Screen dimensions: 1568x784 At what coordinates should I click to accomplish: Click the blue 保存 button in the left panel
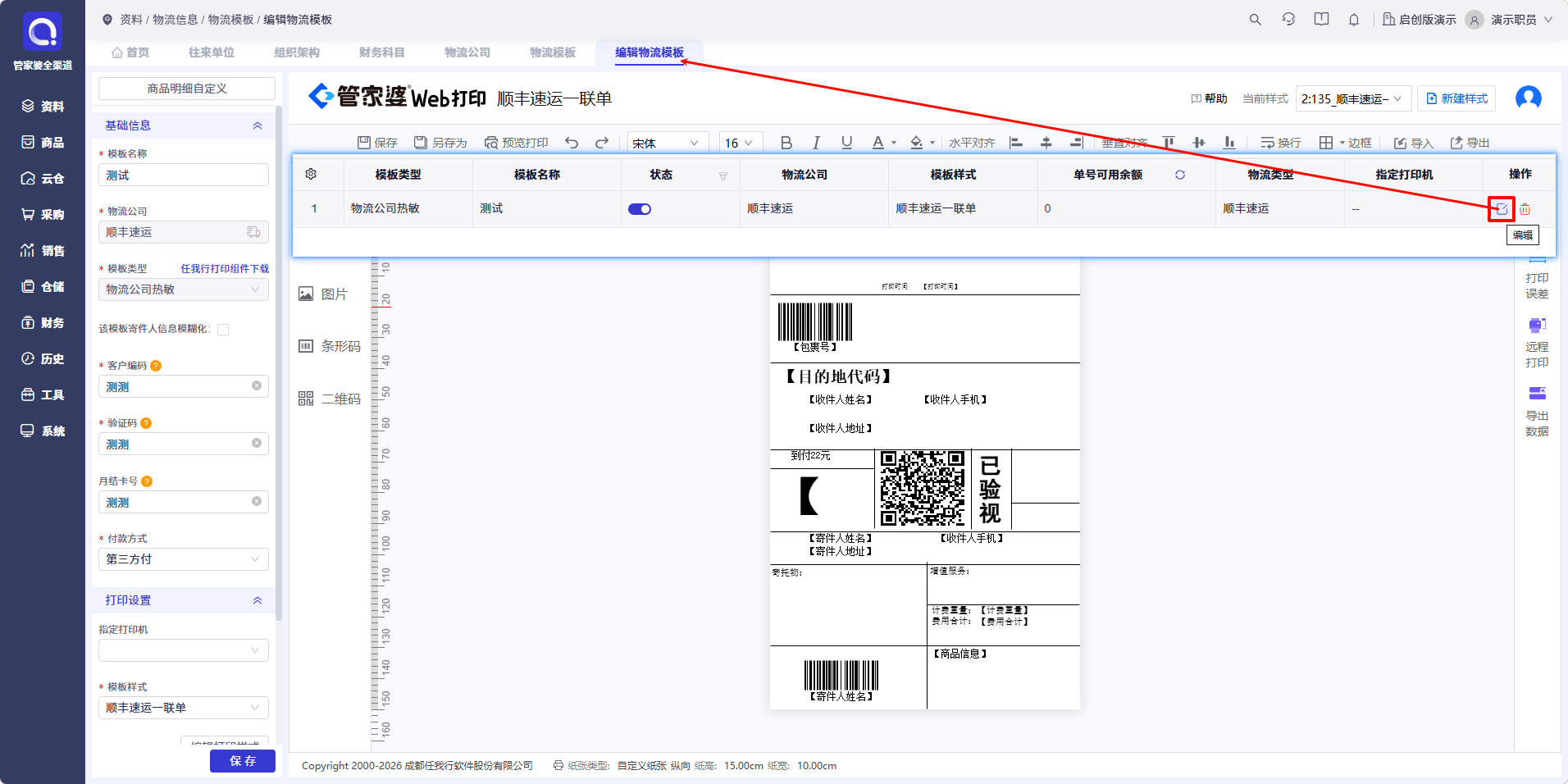pyautogui.click(x=243, y=761)
